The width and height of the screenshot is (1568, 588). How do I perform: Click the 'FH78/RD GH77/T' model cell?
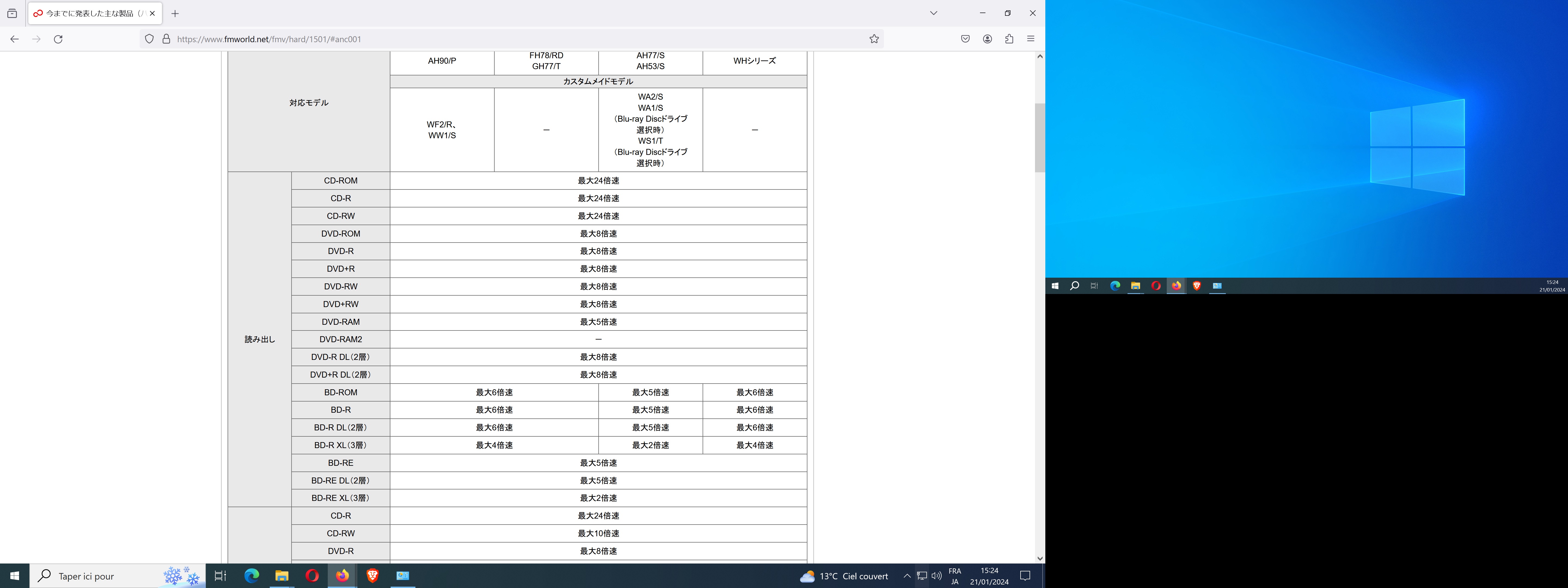click(546, 61)
